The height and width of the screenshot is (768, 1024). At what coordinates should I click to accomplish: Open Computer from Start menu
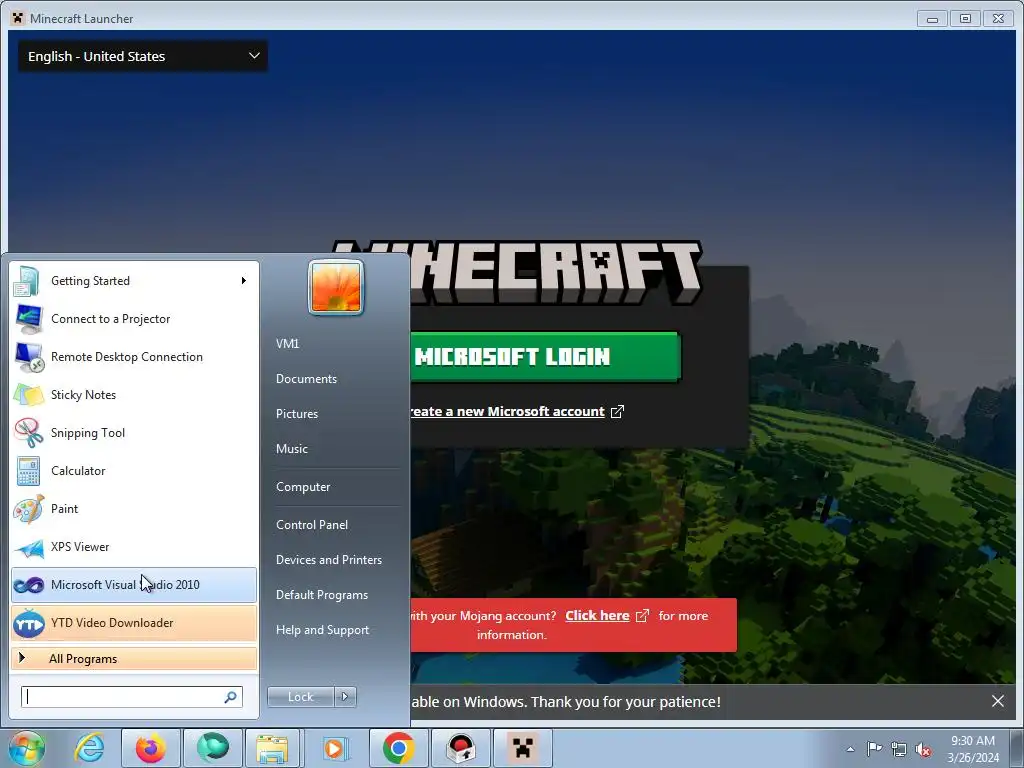pos(303,487)
